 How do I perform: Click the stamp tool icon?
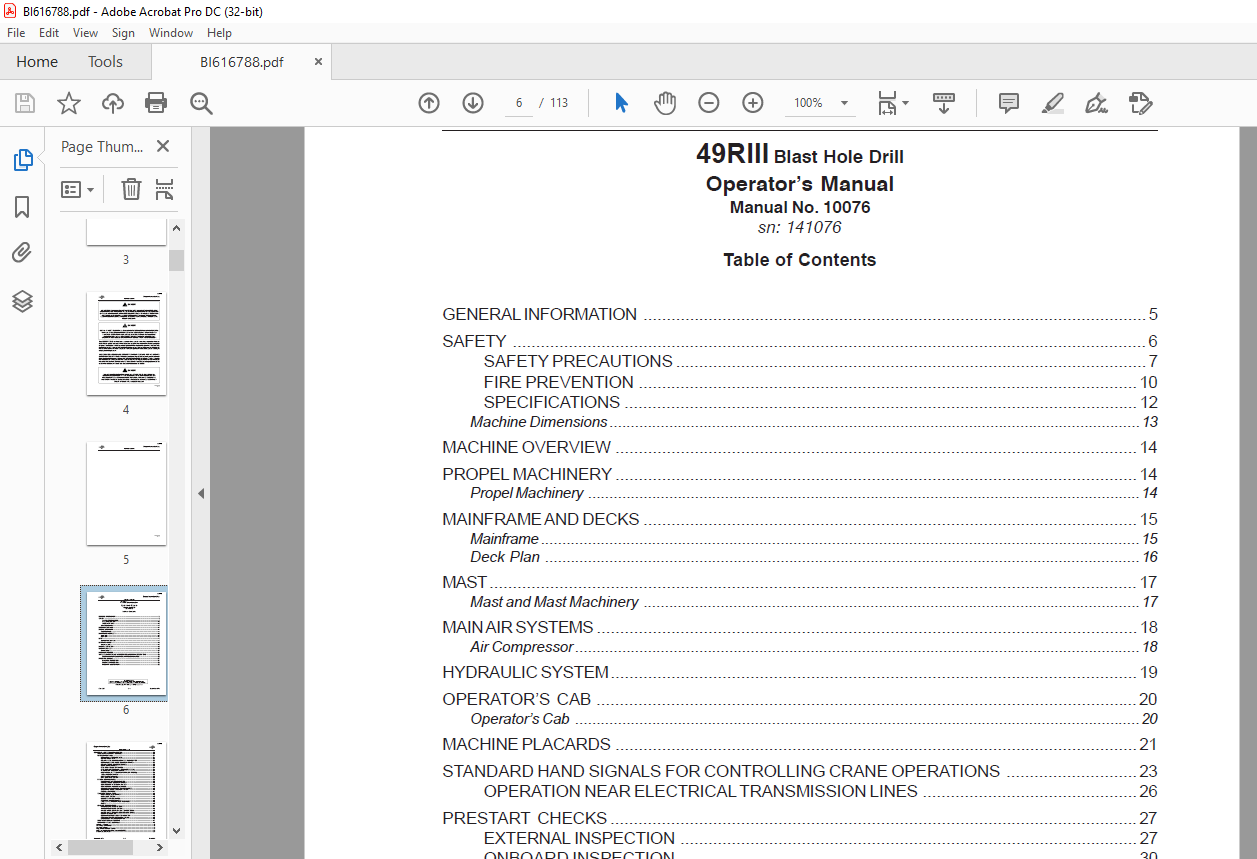click(1140, 103)
